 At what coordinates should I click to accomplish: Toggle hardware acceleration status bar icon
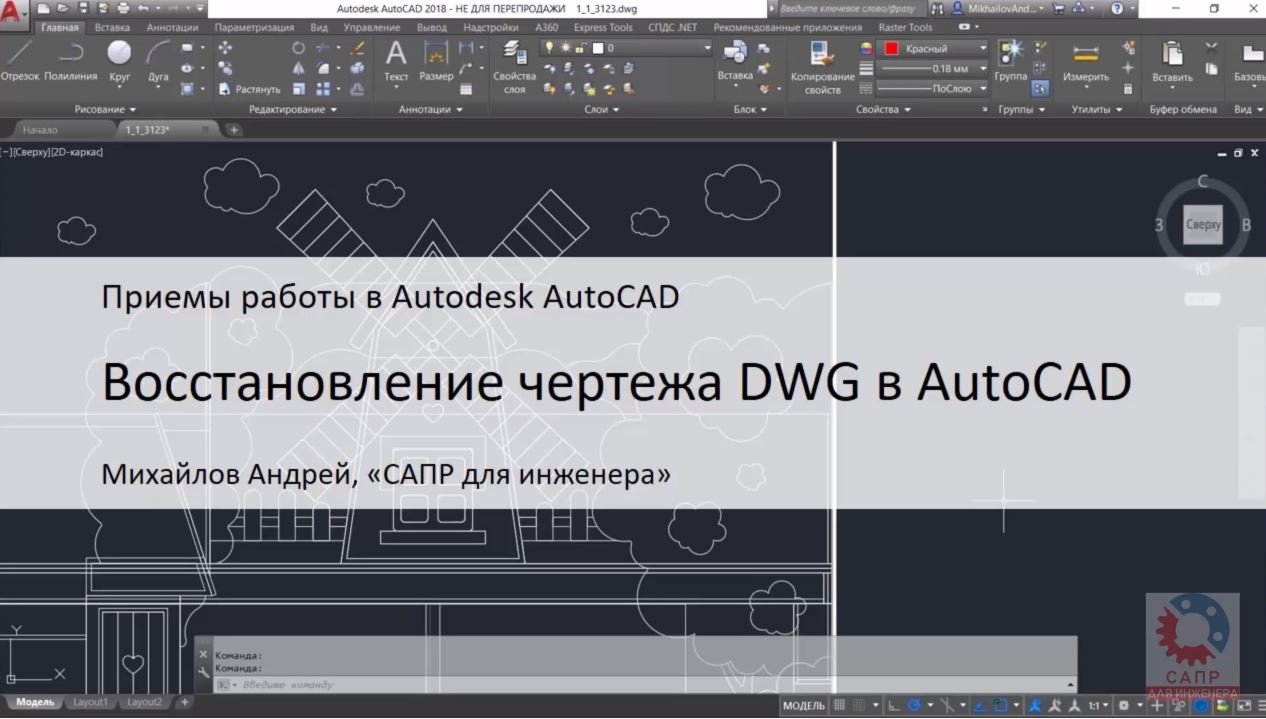(1199, 705)
